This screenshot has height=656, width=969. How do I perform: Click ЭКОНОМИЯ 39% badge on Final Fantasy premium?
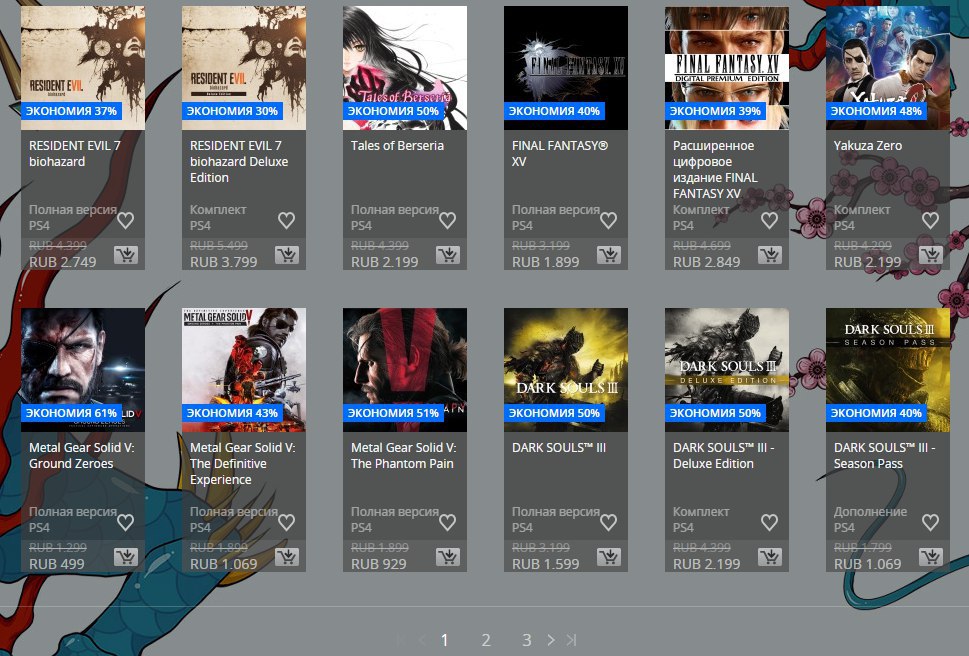click(x=715, y=111)
